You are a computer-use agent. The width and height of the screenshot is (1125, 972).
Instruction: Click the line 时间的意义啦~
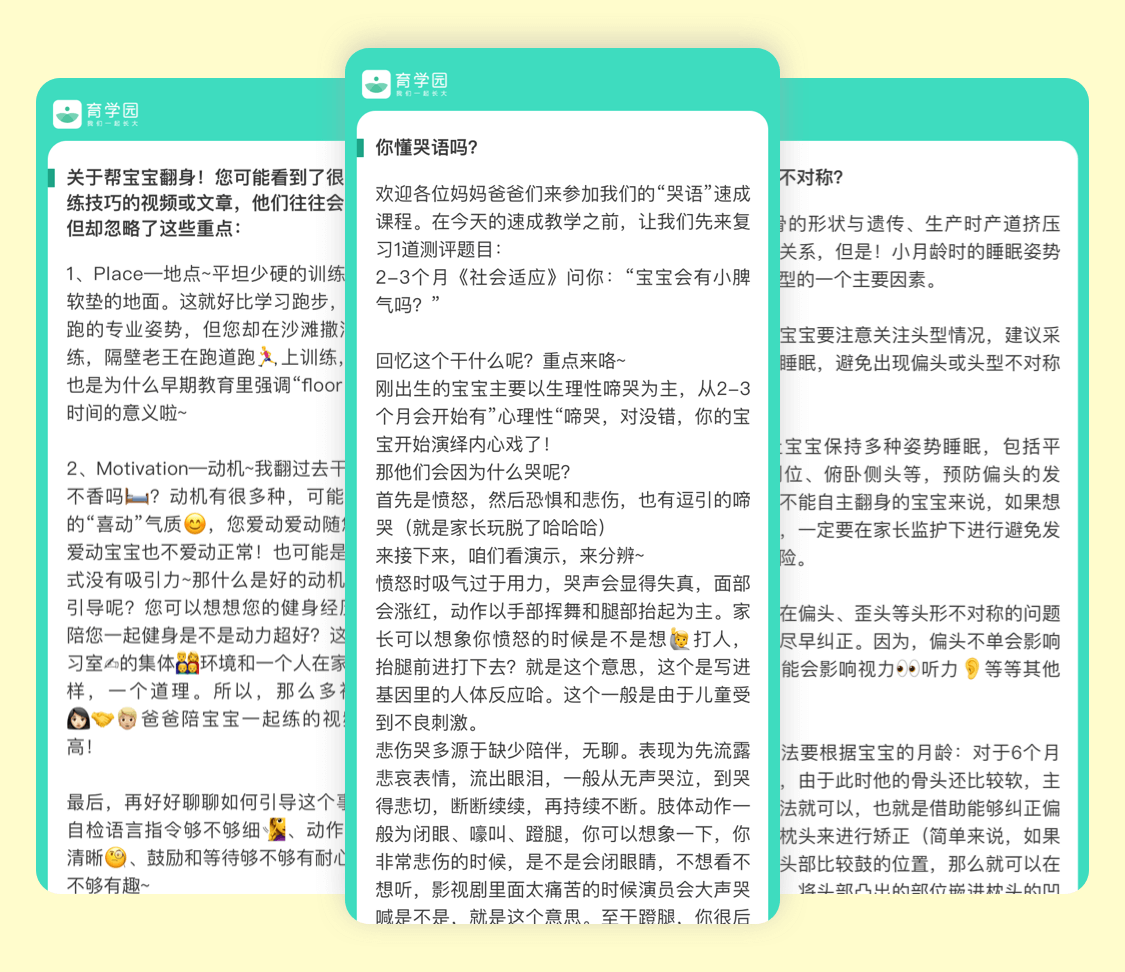click(126, 412)
